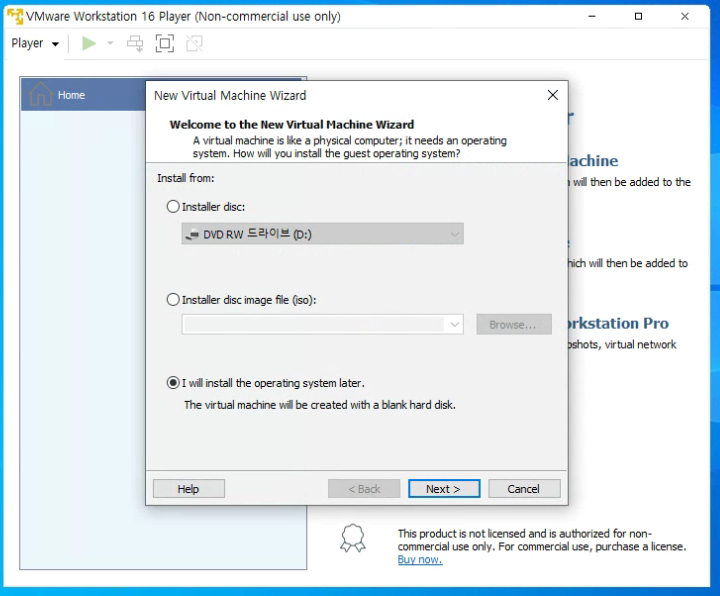
Task: Click 'Welcome to the New Virtual Machine Wizard' heading
Action: 292,124
